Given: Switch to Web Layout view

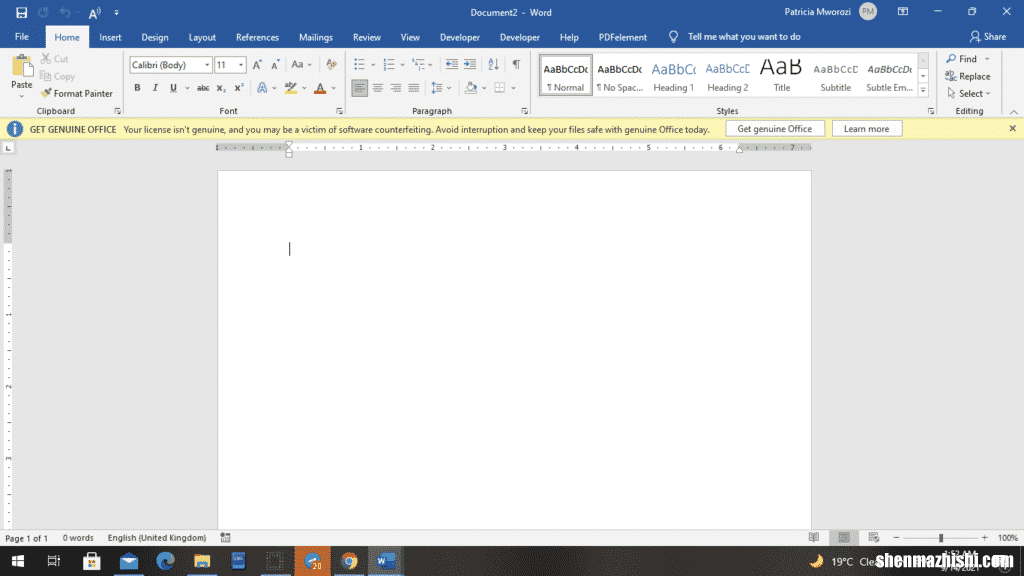Looking at the screenshot, I should coord(874,537).
